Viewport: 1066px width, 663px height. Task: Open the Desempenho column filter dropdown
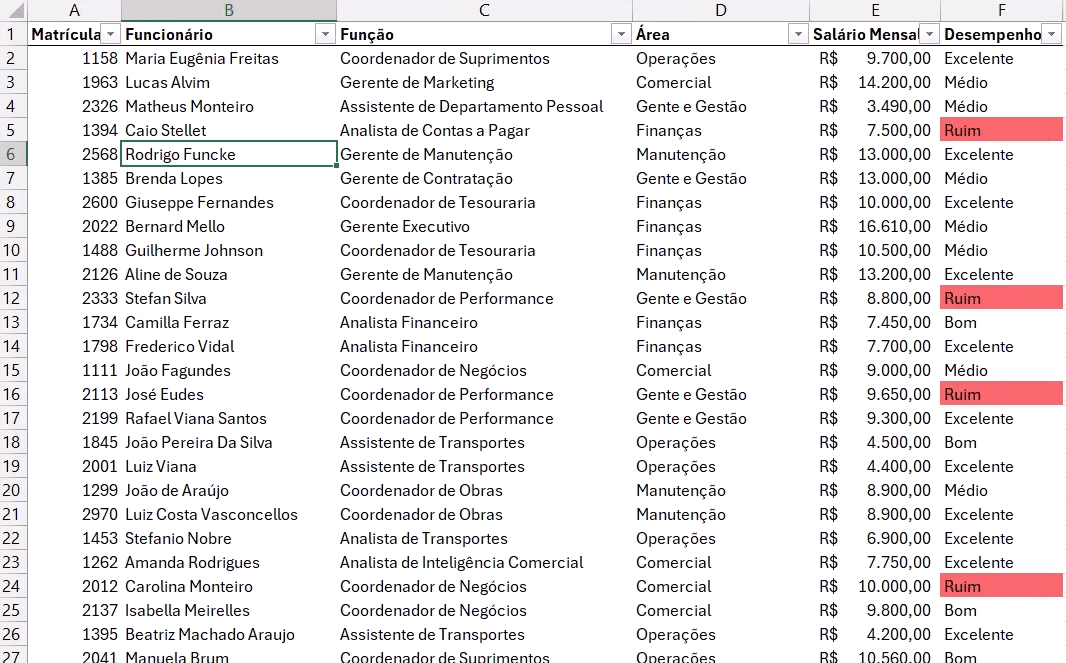point(1052,35)
